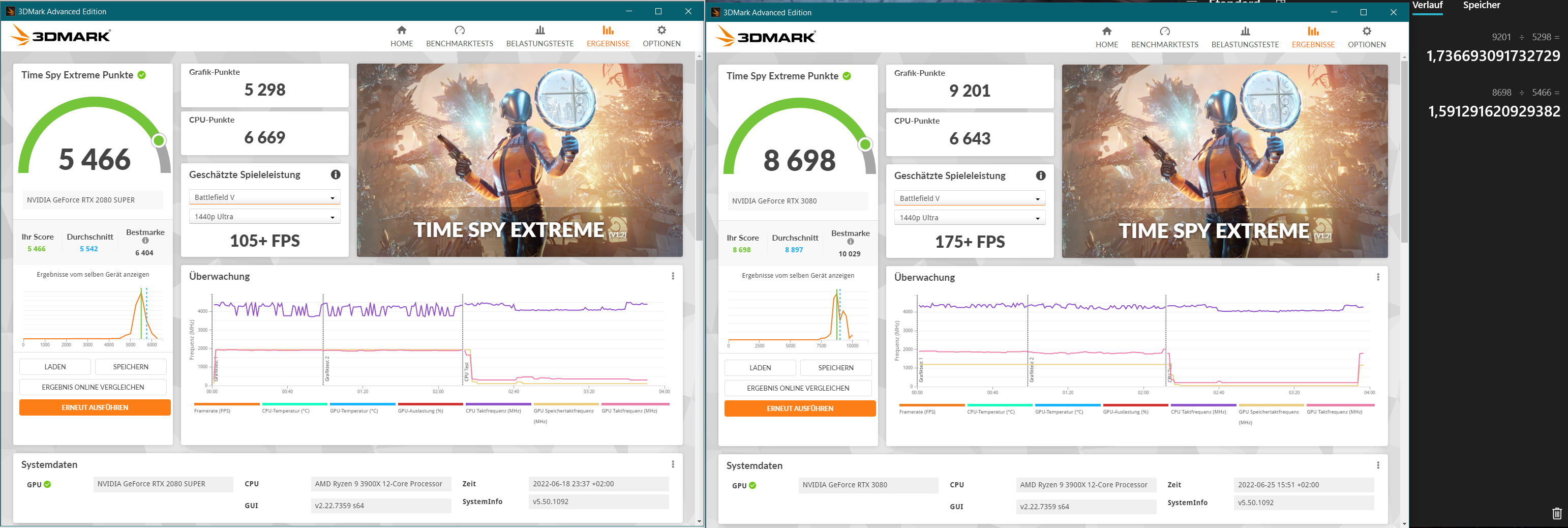The height and width of the screenshot is (528, 1568).
Task: Switch to Speicher tab in calculator
Action: click(x=1482, y=6)
